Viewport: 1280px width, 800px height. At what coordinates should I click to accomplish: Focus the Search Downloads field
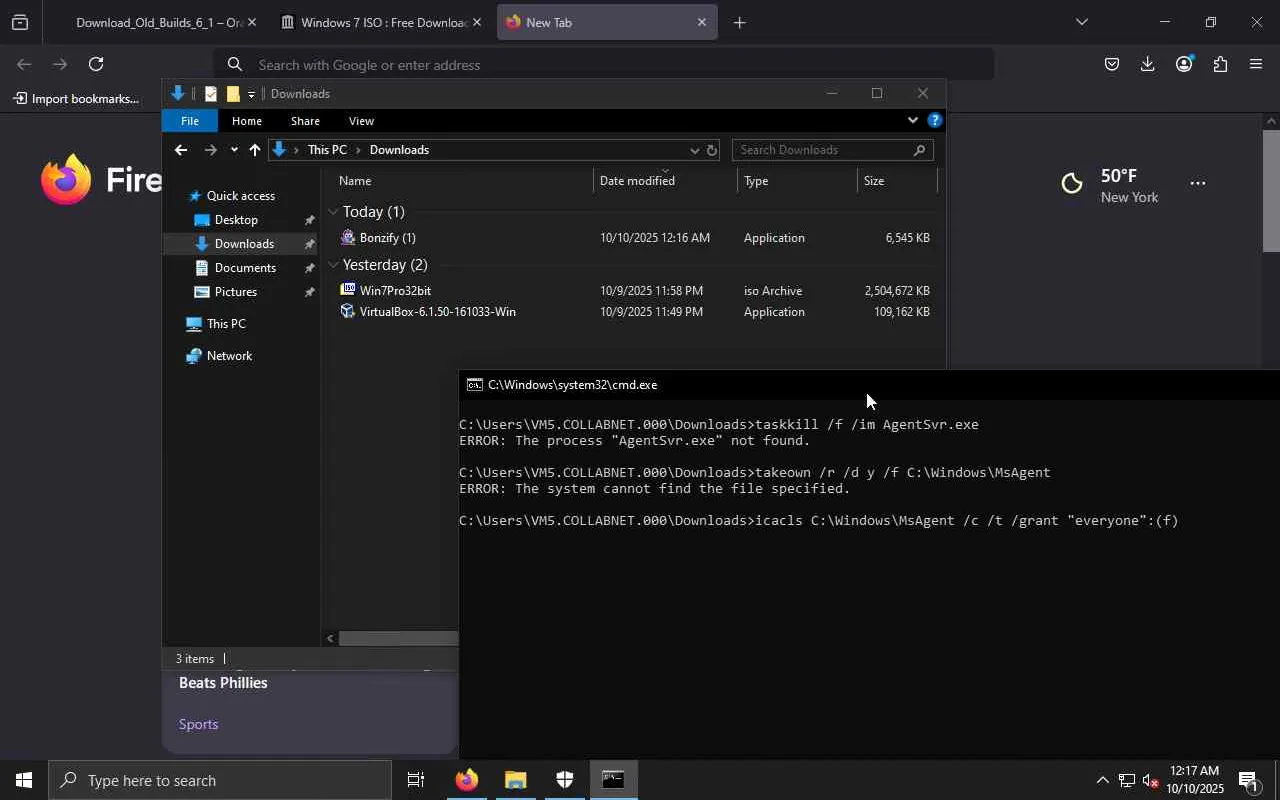pos(832,150)
